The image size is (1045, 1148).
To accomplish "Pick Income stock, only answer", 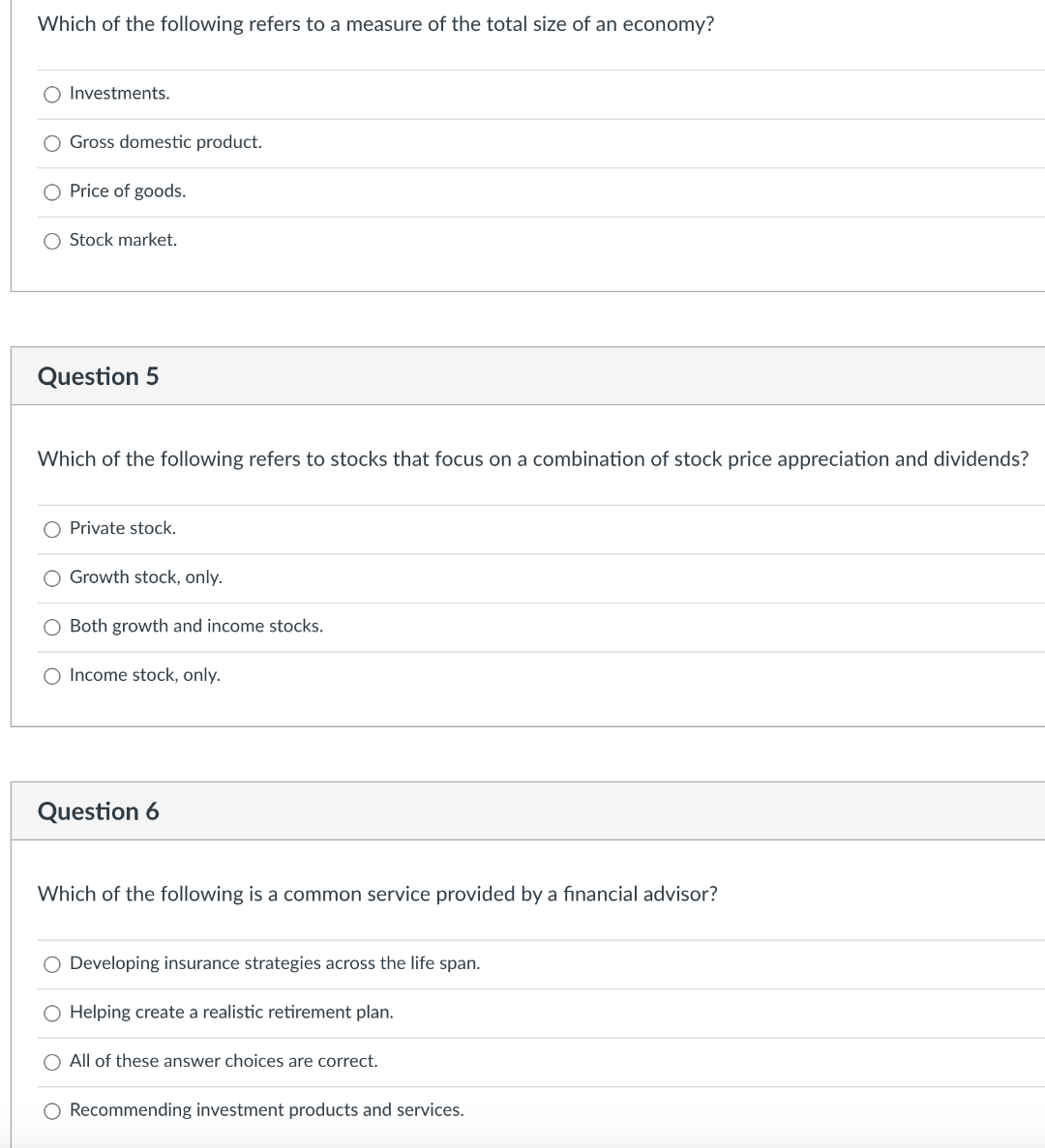I will tap(51, 675).
